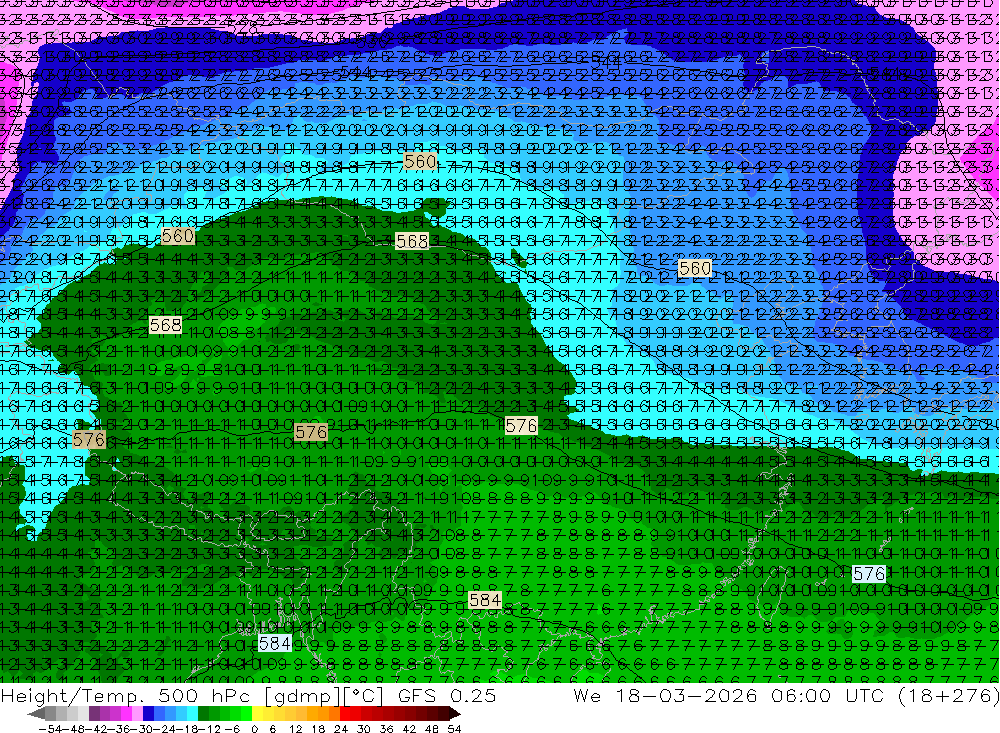1000x733 pixels.
Task: Click the "GFS 0.25" model label
Action: [447, 695]
